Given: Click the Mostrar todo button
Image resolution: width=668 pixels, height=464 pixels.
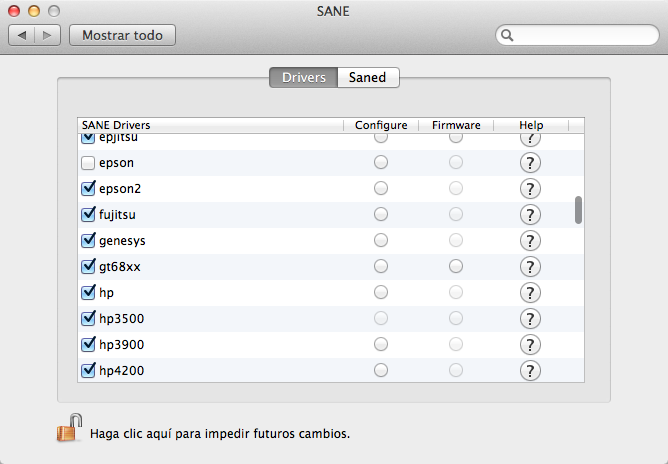Looking at the screenshot, I should coord(122,35).
